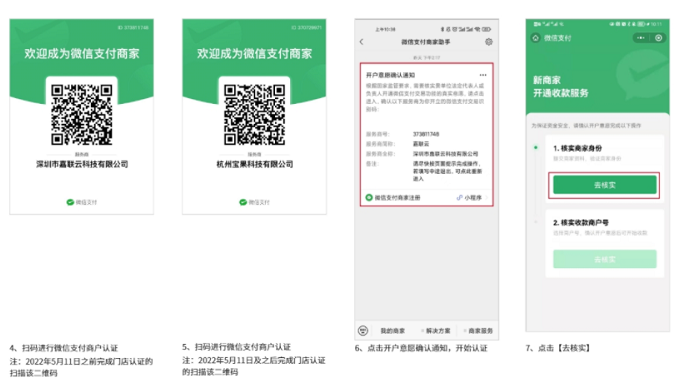This screenshot has width=674, height=390.
Task: Click the 2. 核实收款商户号 step heading
Action: pyautogui.click(x=581, y=222)
